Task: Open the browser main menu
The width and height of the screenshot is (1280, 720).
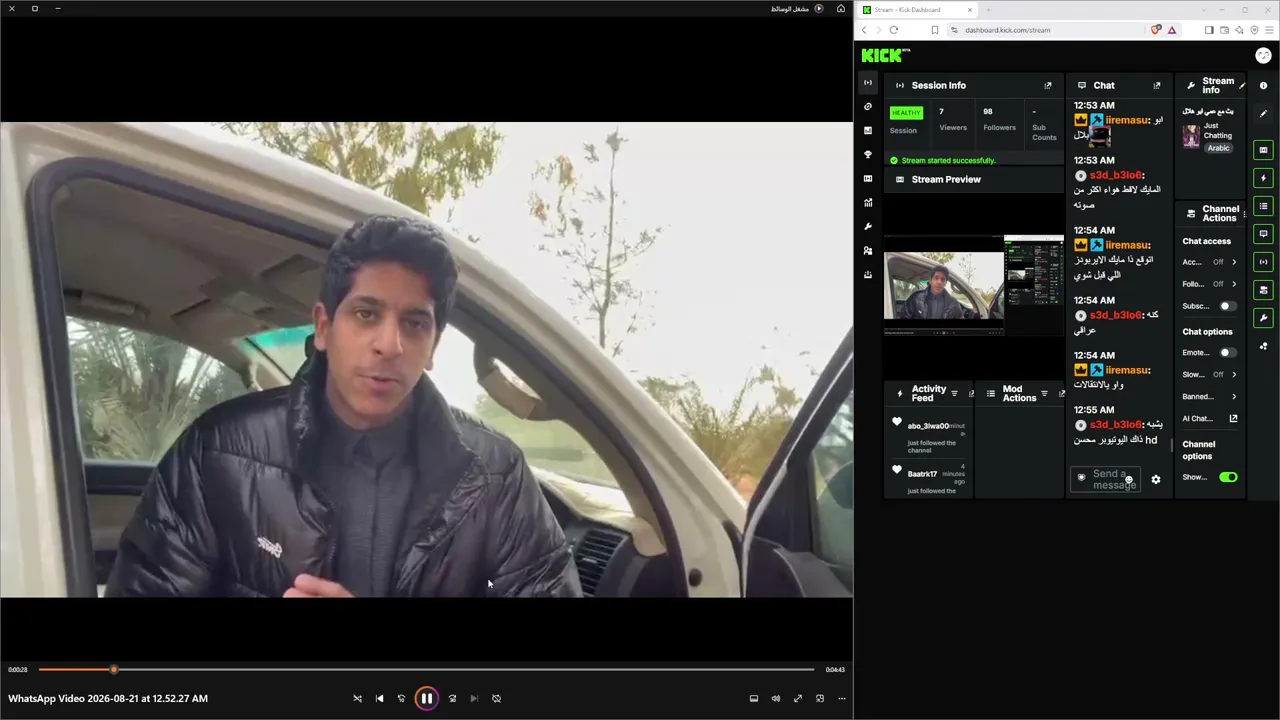Action: [1269, 30]
